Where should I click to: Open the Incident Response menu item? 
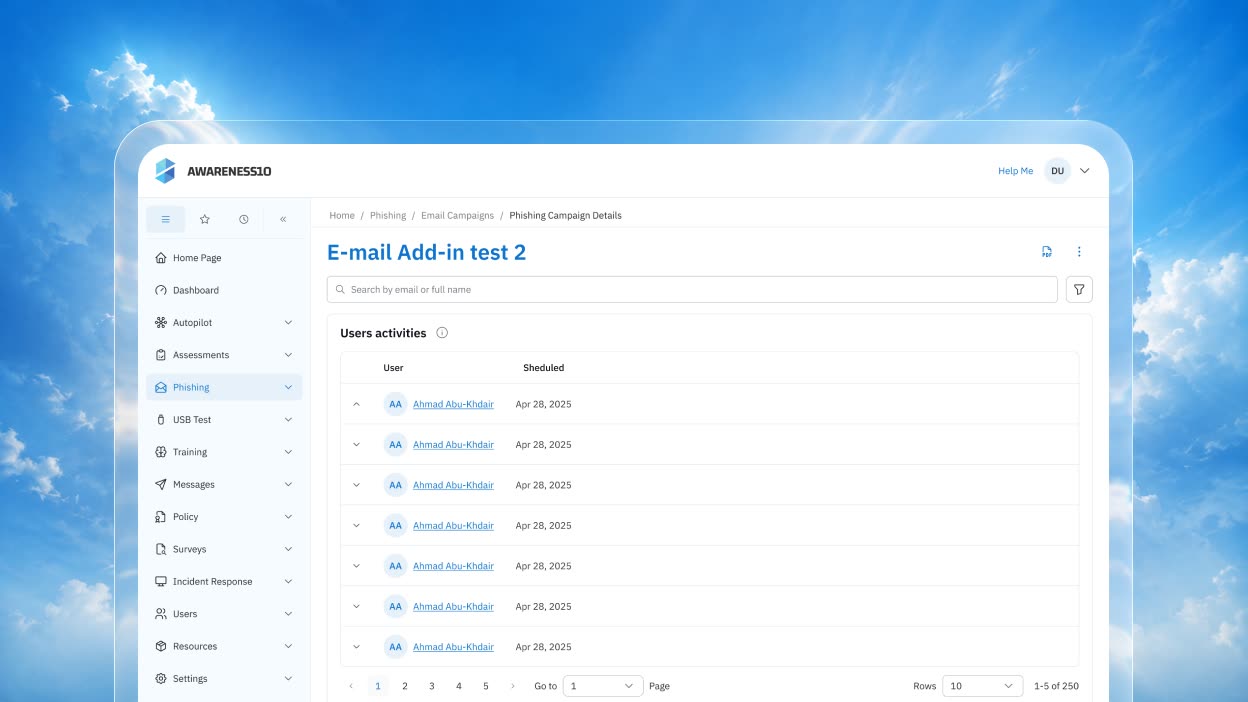[x=224, y=581]
